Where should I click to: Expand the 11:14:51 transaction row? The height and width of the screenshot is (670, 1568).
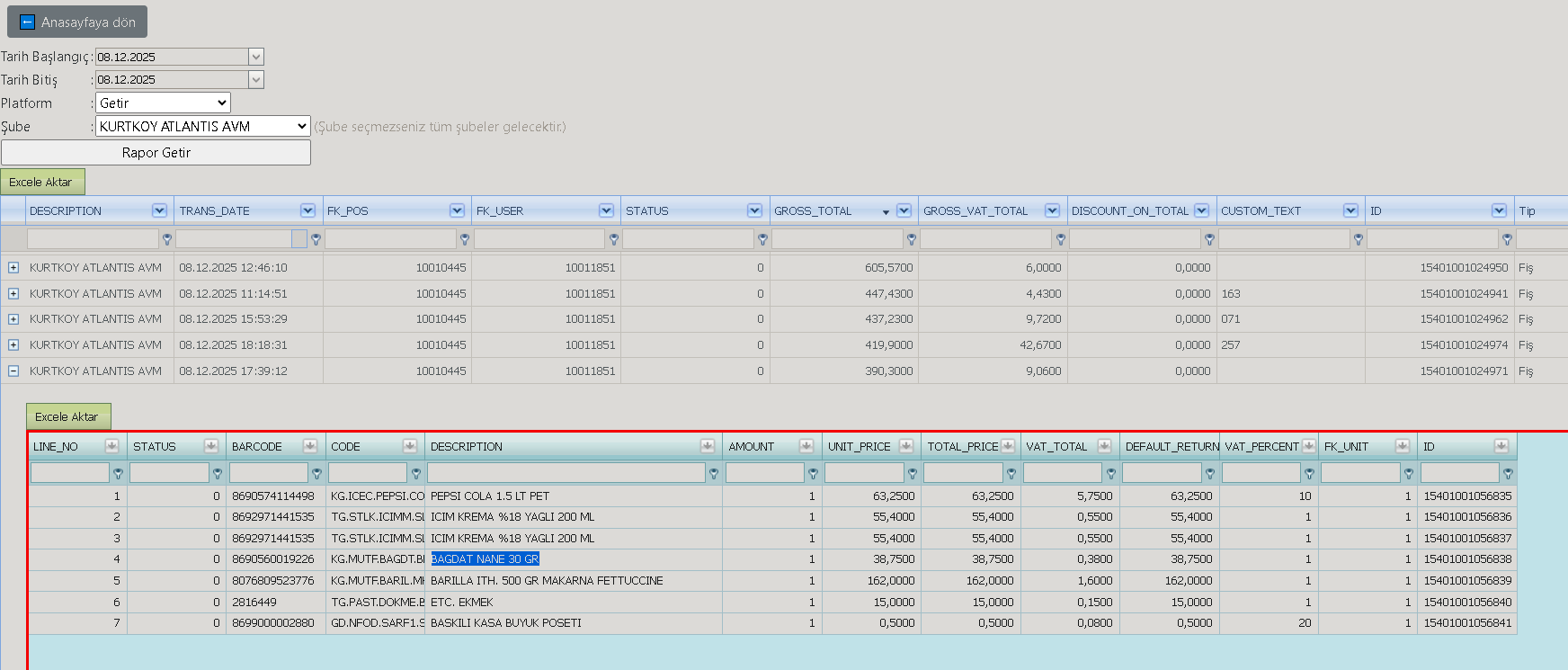[13, 293]
